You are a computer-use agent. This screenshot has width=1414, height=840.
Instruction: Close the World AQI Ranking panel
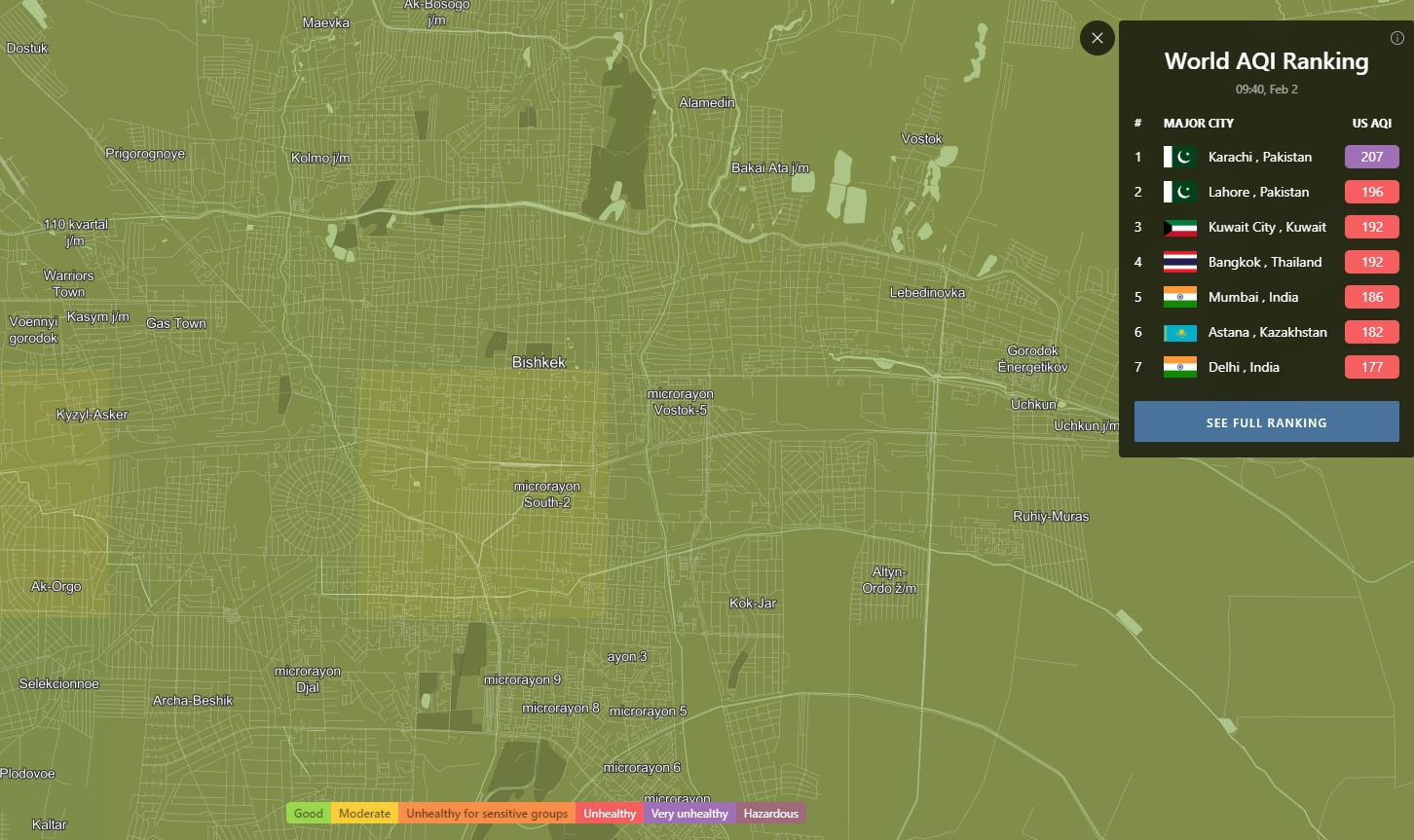click(x=1097, y=38)
